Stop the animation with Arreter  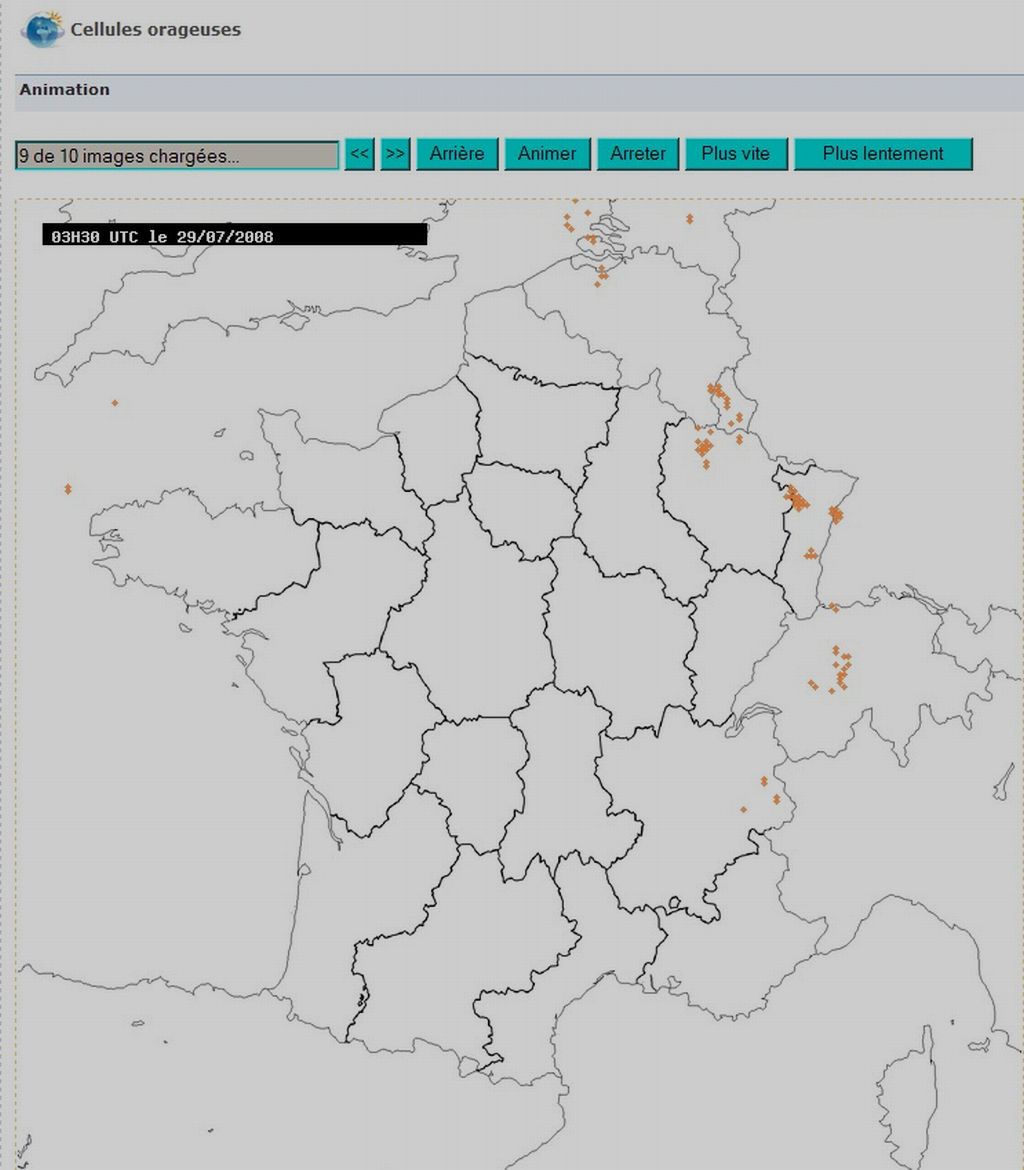click(637, 154)
